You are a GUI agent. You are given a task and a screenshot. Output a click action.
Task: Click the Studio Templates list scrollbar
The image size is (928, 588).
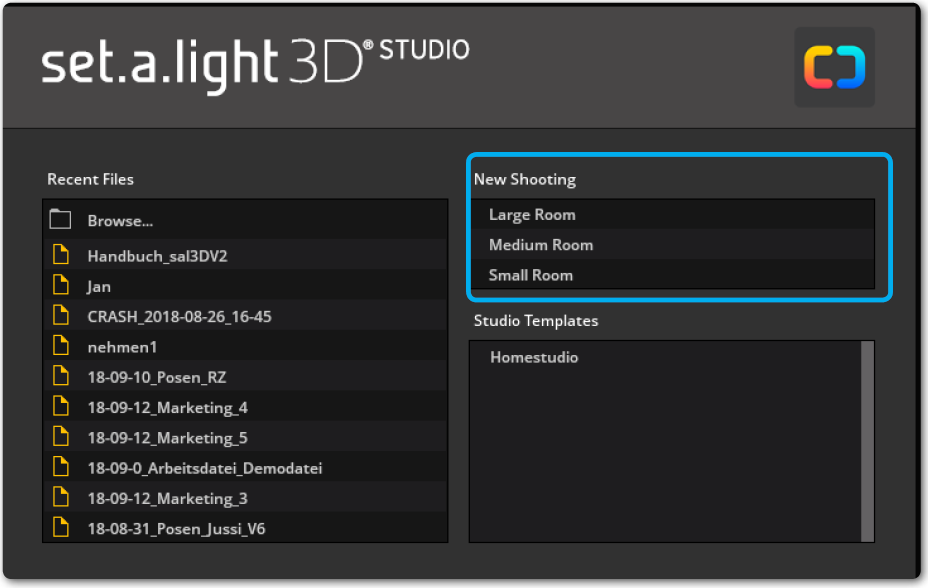tap(867, 440)
